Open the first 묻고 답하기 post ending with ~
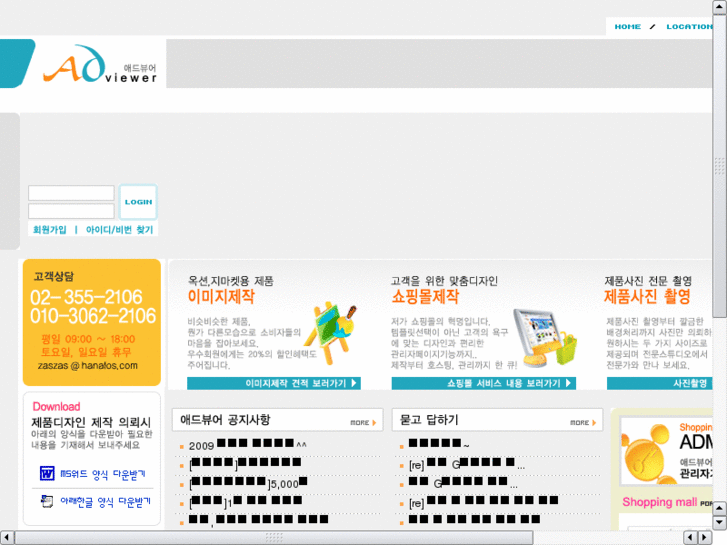Screen dimensions: 727x545 click(439, 444)
